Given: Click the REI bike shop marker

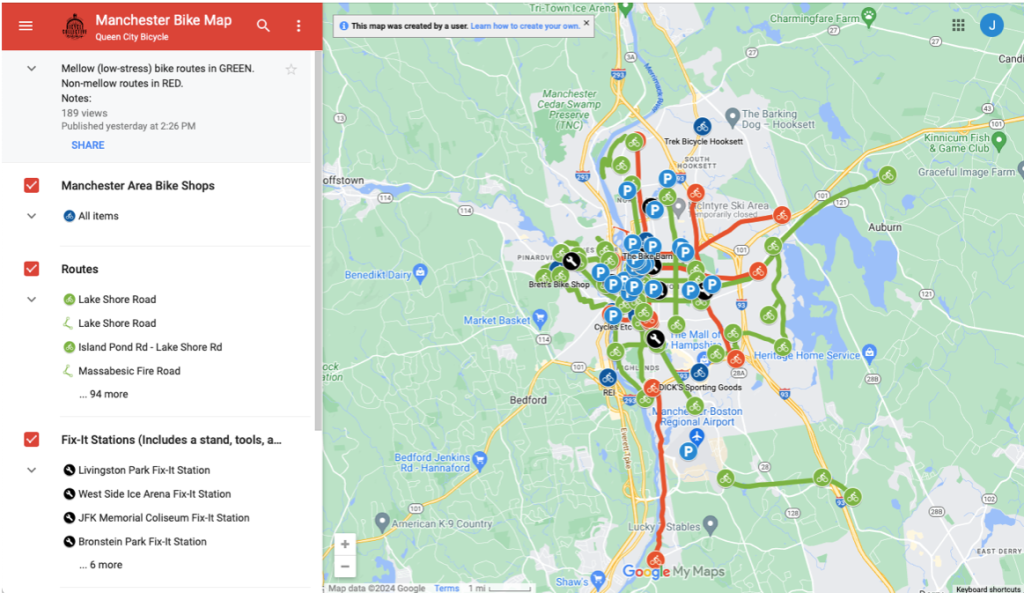Looking at the screenshot, I should (x=608, y=377).
